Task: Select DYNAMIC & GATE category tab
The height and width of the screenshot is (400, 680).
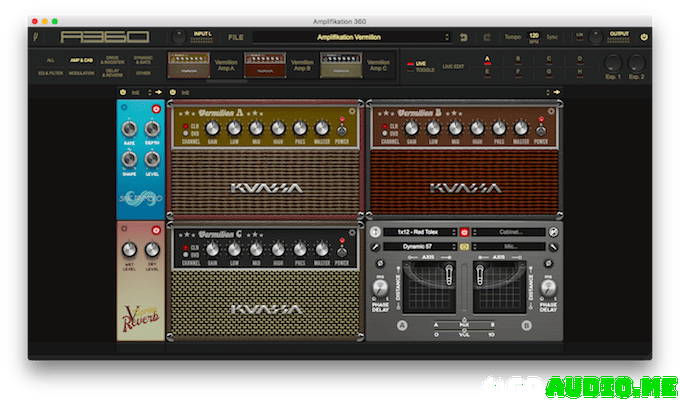Action: click(143, 60)
